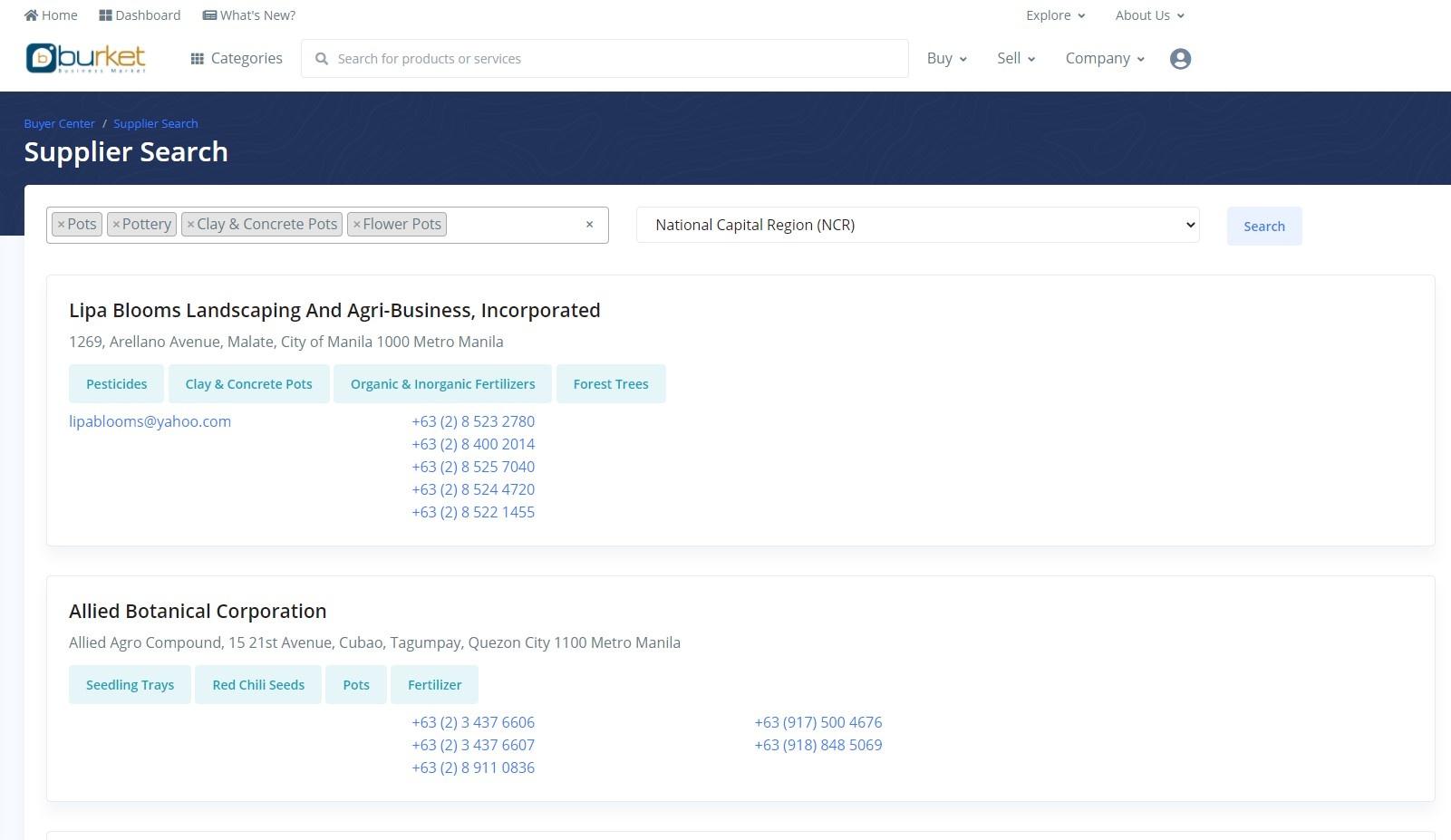
Task: Click mobile number +63 (918) 848 5069
Action: pos(817,745)
